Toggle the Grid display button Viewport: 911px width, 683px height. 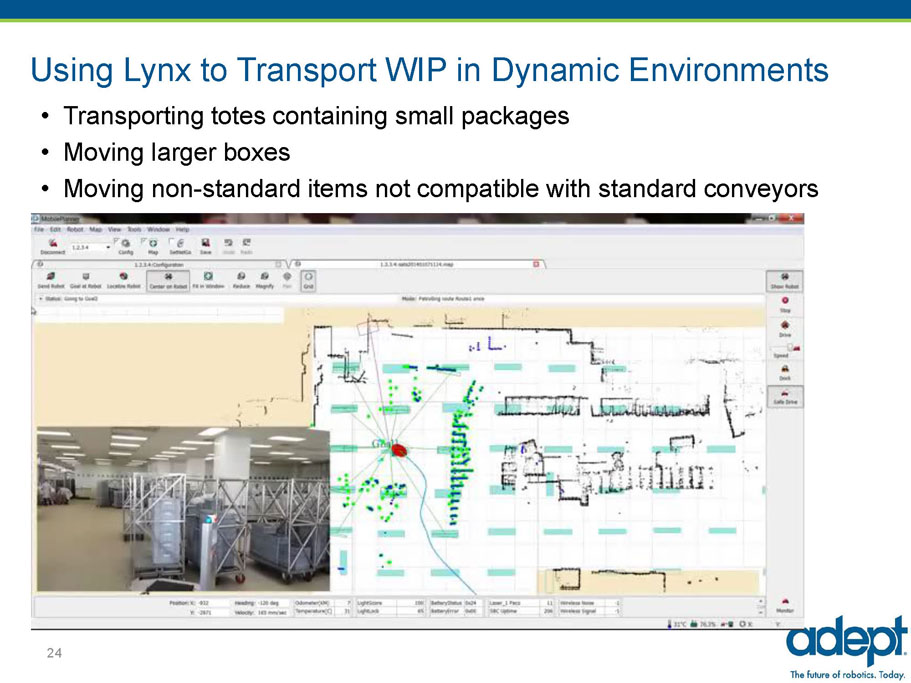(x=309, y=278)
